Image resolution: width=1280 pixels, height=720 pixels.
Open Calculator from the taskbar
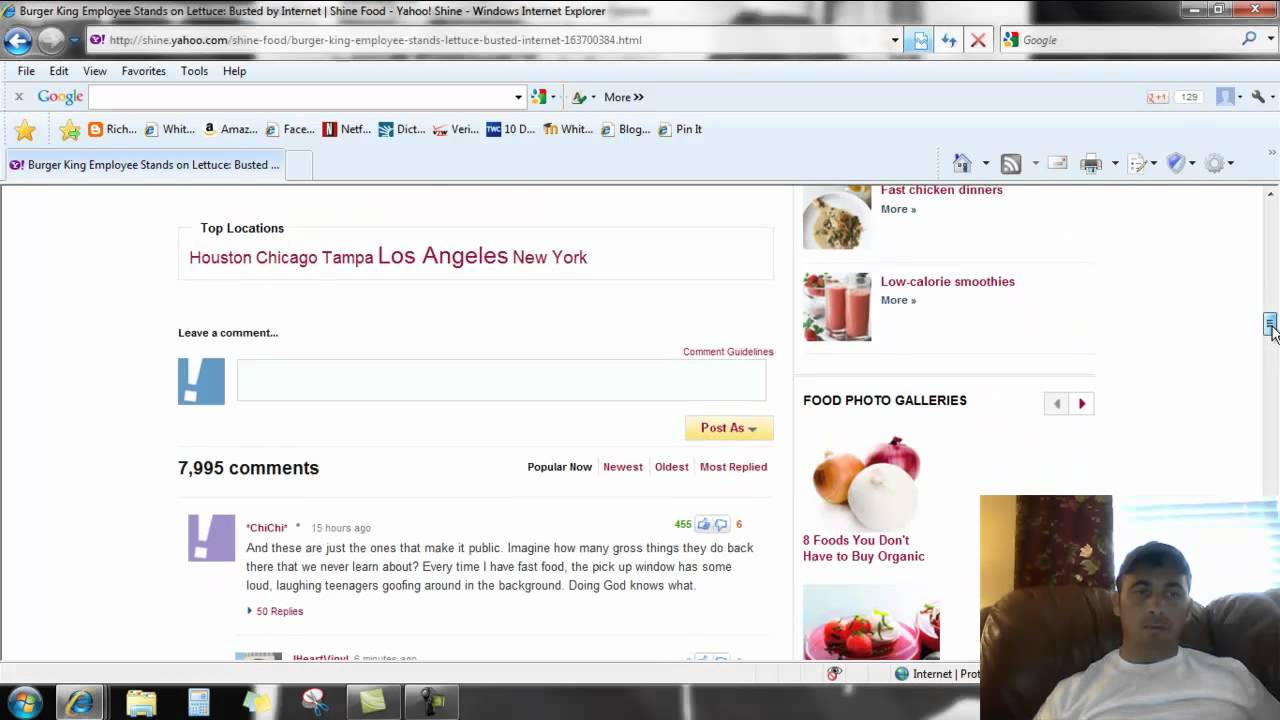pyautogui.click(x=199, y=702)
